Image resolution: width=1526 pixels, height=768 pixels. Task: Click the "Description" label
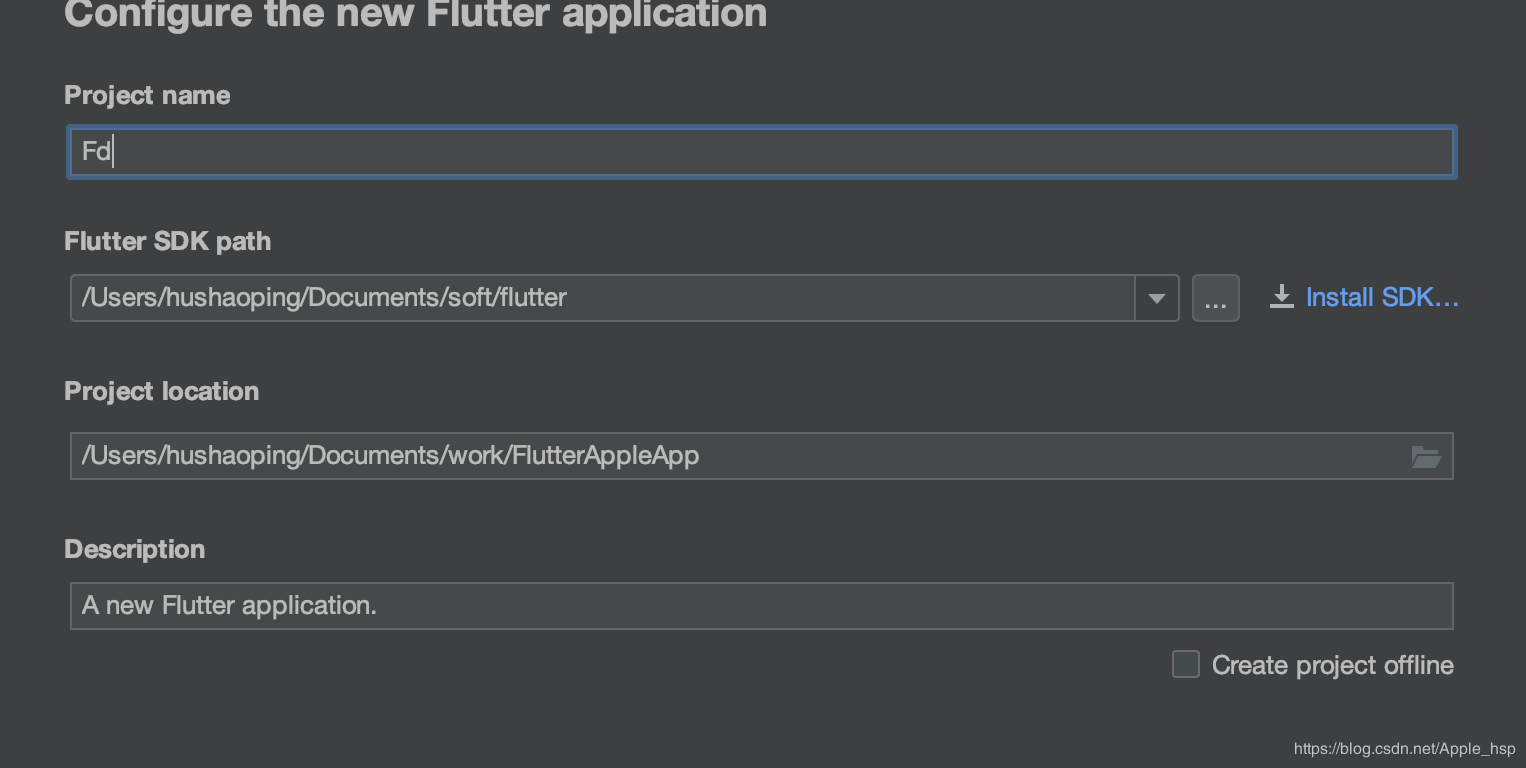[x=134, y=549]
